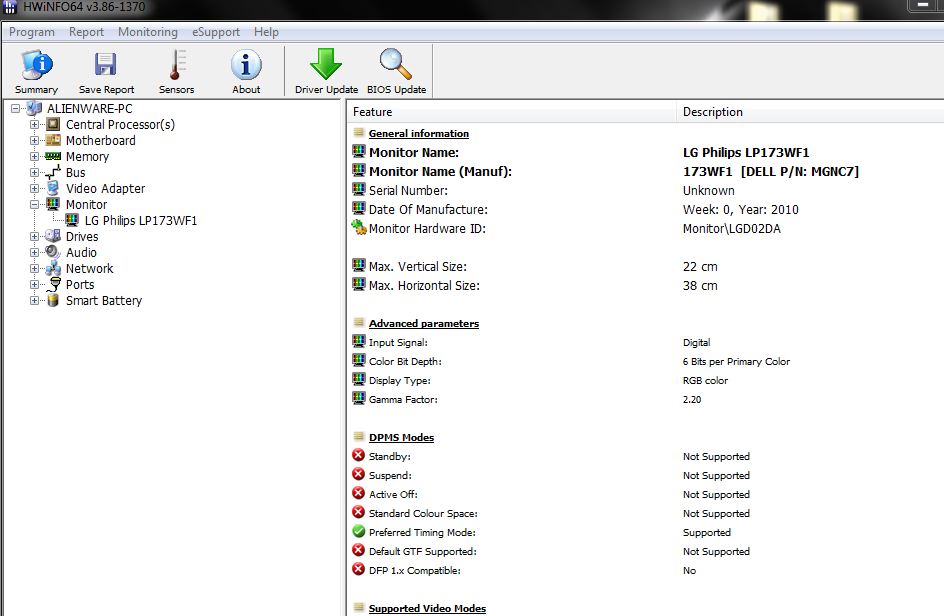Select the Video Adapter tree icon

[53, 188]
